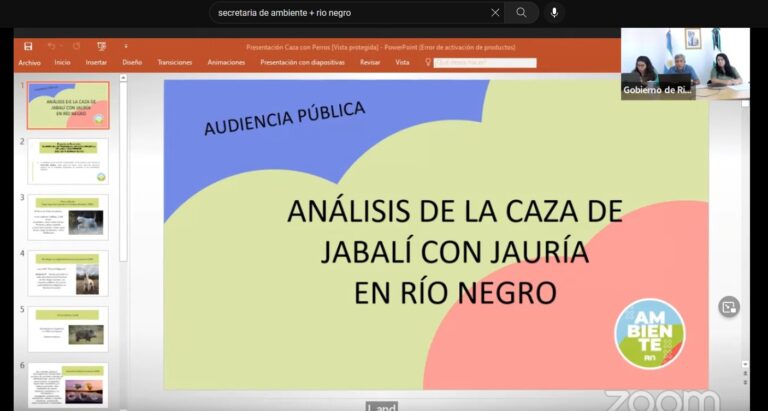Switch to the Insertar ribbon tab
Viewport: 768px width, 411px height.
[x=96, y=62]
